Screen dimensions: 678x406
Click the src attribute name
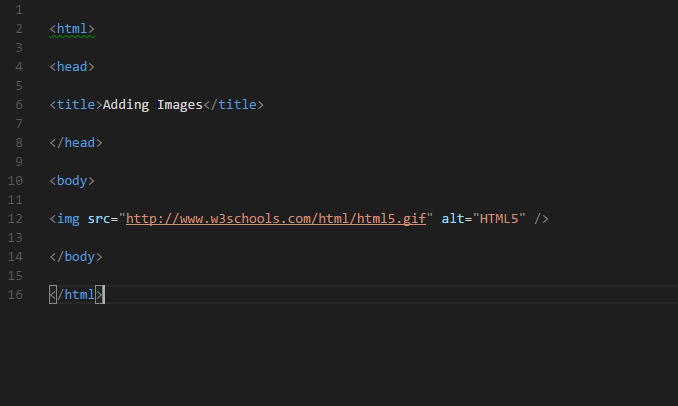[99, 219]
